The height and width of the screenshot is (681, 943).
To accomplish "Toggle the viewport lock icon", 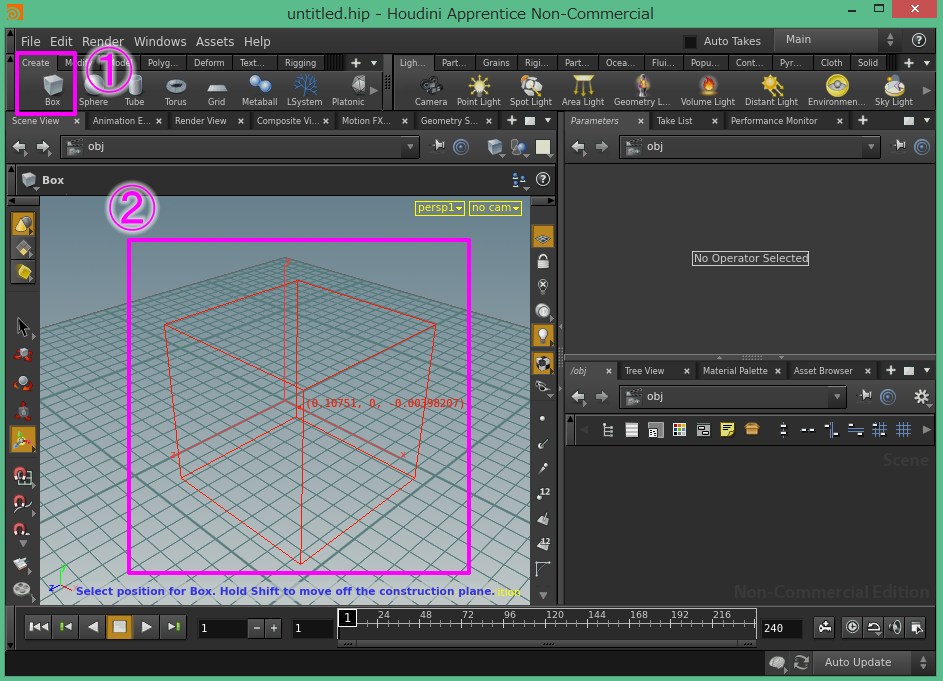I will click(x=543, y=261).
